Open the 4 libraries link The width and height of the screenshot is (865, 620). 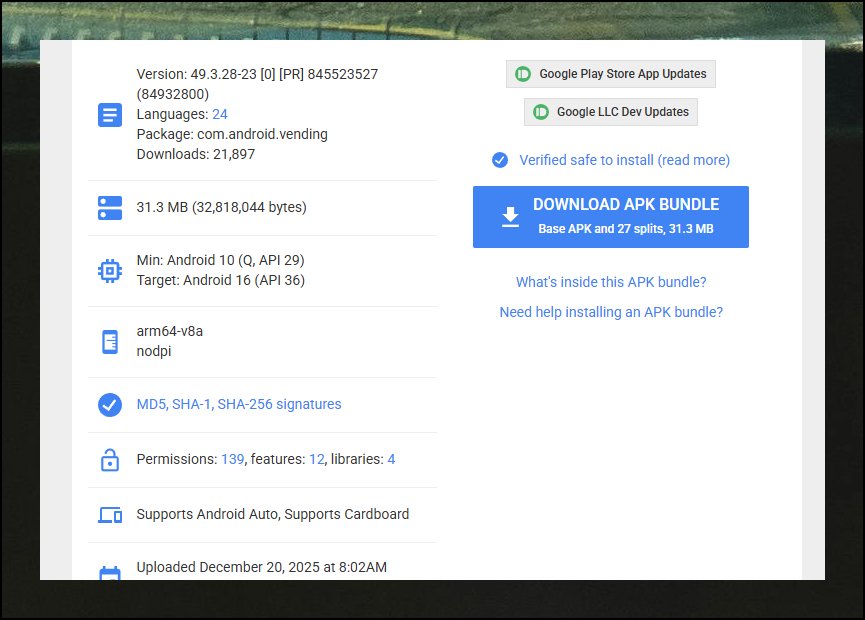coord(391,459)
